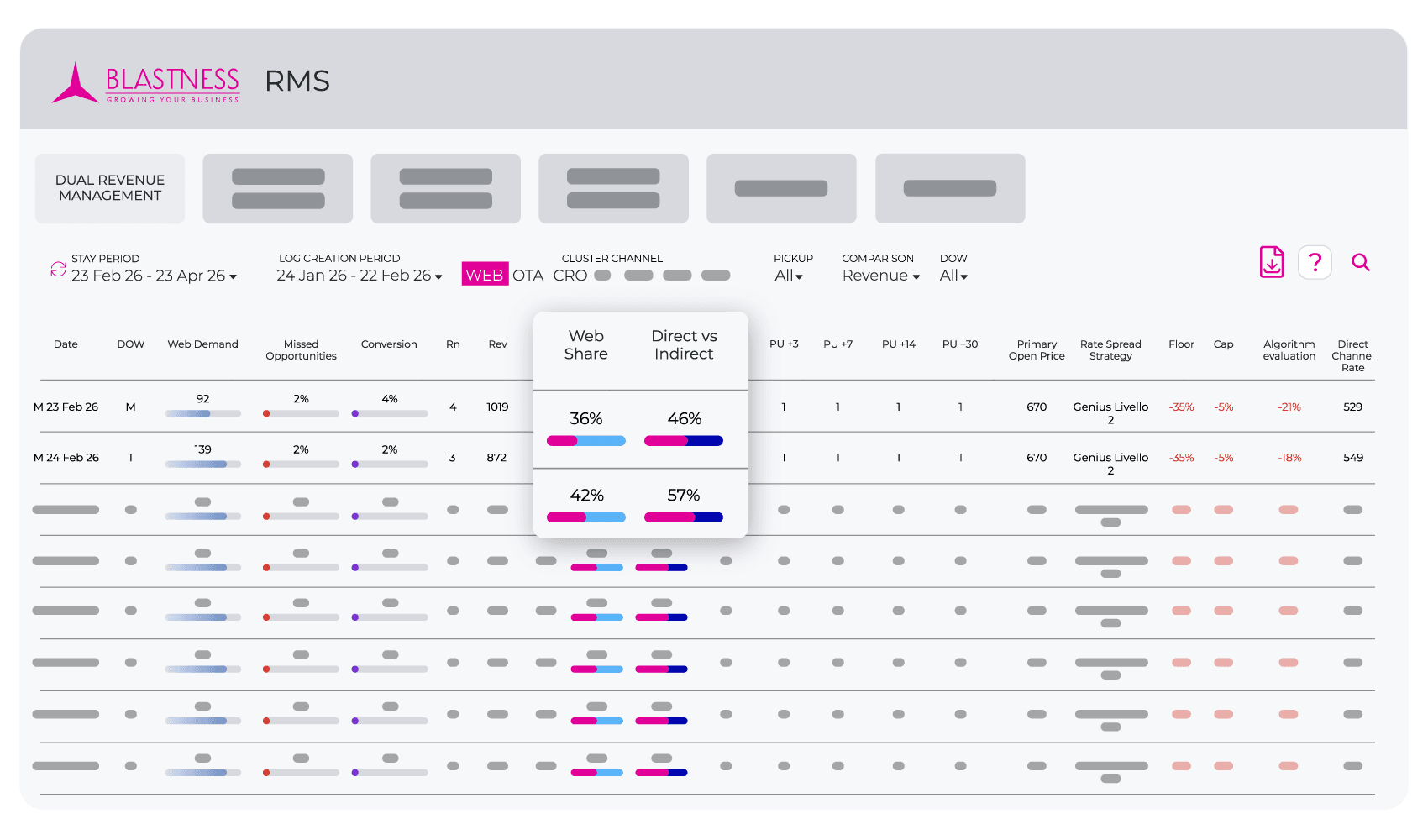Open the DOW All dropdown

tap(953, 276)
